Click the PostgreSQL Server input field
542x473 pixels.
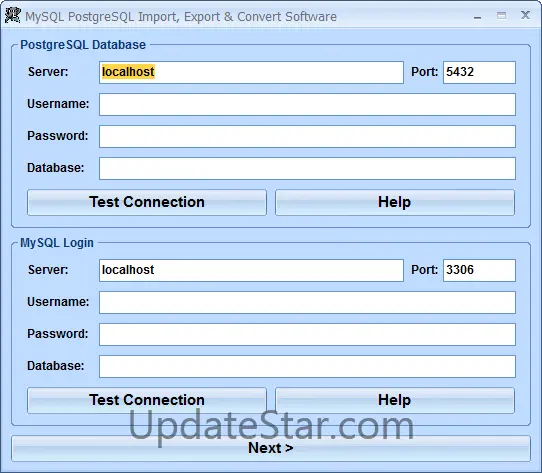(251, 72)
